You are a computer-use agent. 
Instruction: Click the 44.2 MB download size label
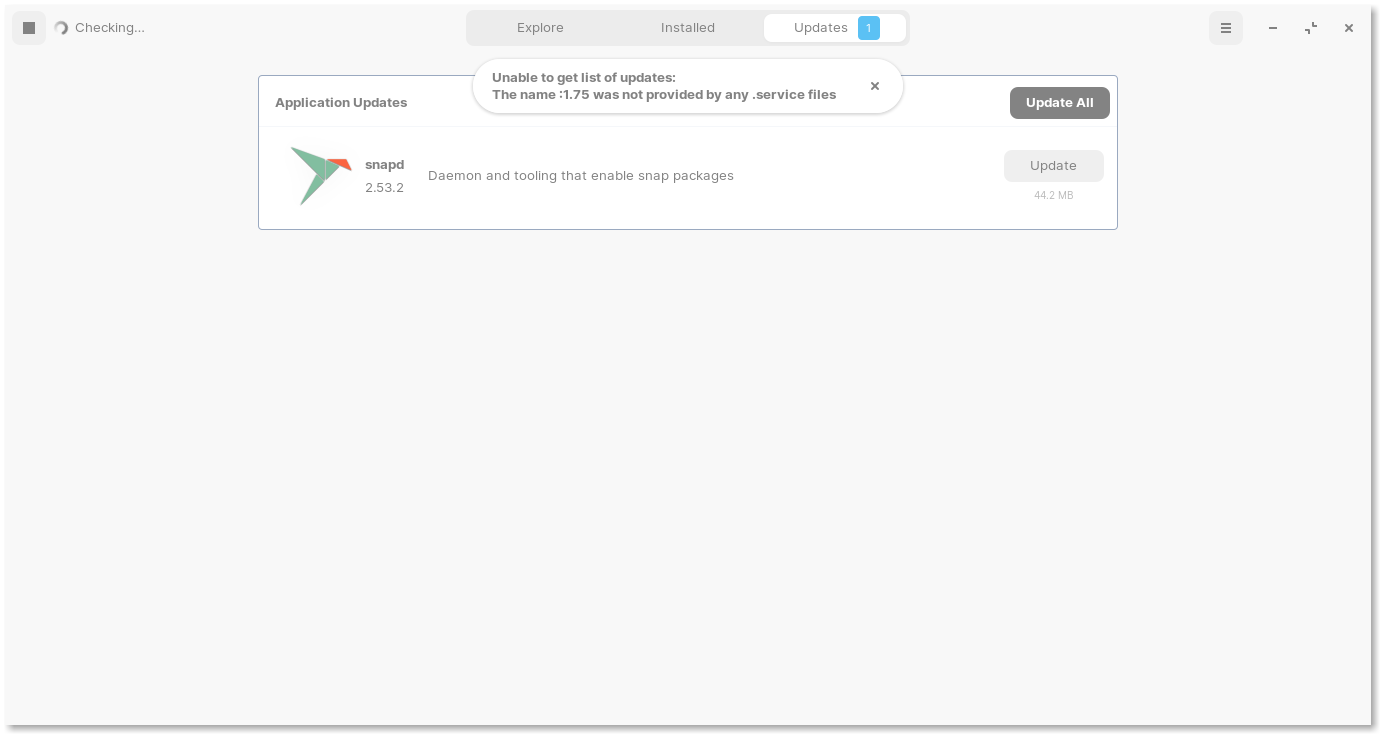tap(1054, 196)
